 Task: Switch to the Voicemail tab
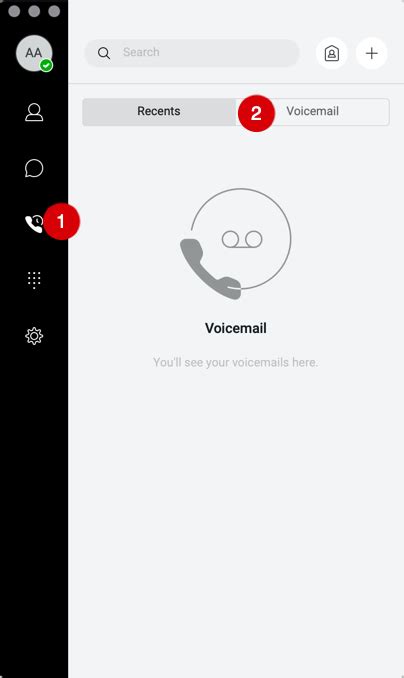coord(313,112)
